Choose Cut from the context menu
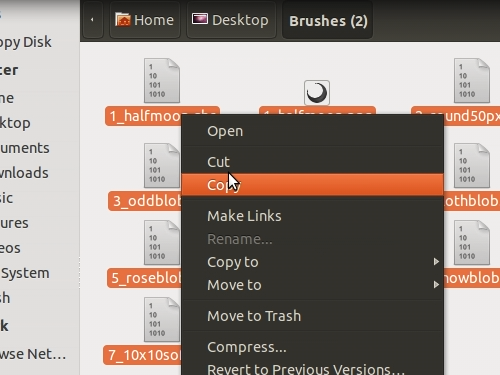Image resolution: width=500 pixels, height=375 pixels. point(312,162)
